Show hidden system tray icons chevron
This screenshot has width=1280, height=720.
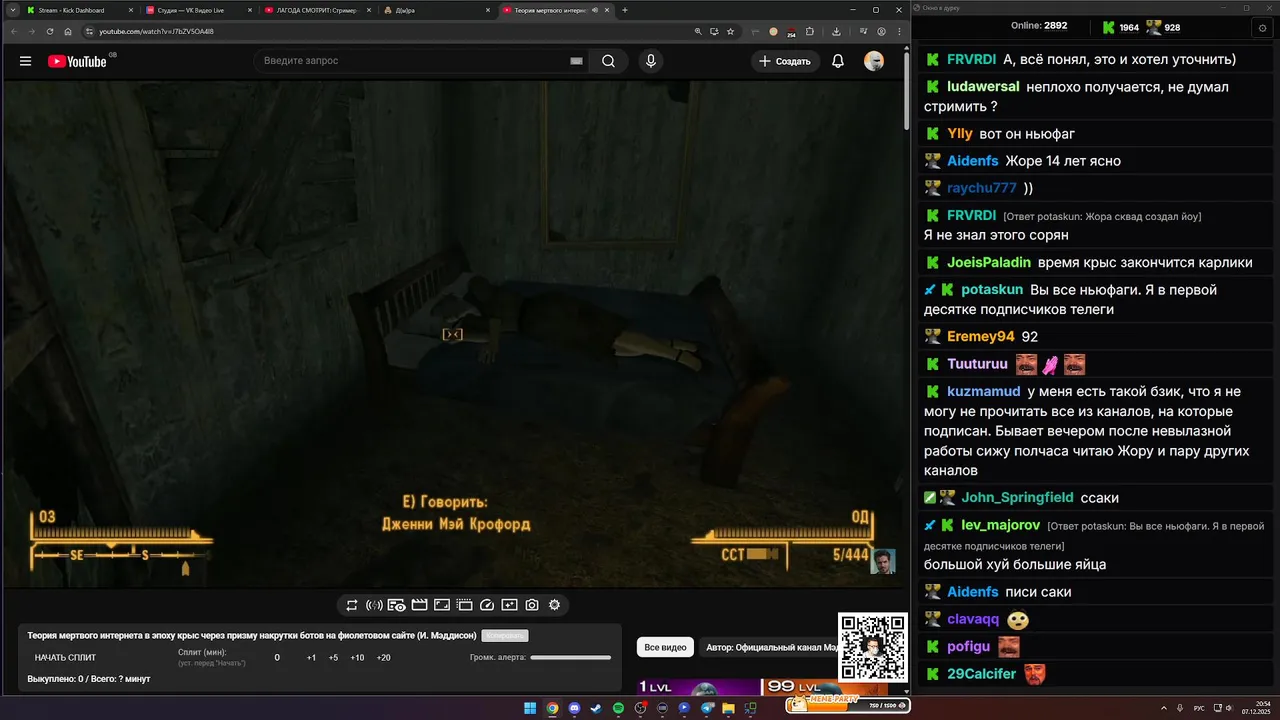(1163, 708)
